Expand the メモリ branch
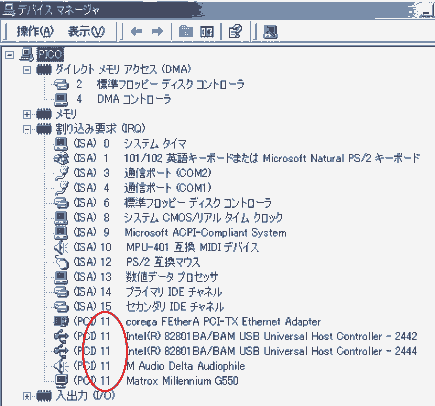 click(27, 114)
